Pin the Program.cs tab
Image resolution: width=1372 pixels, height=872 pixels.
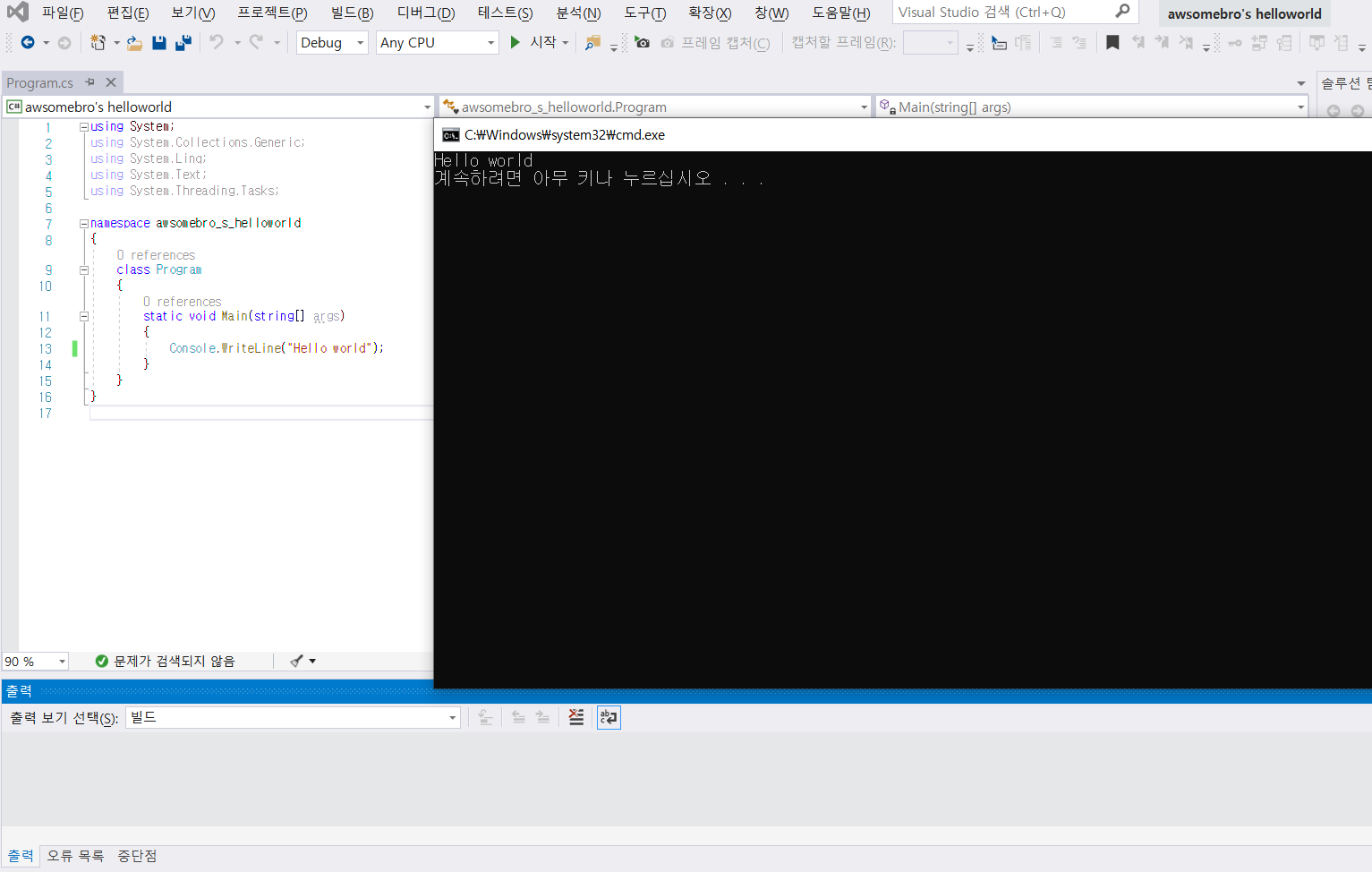(x=89, y=82)
